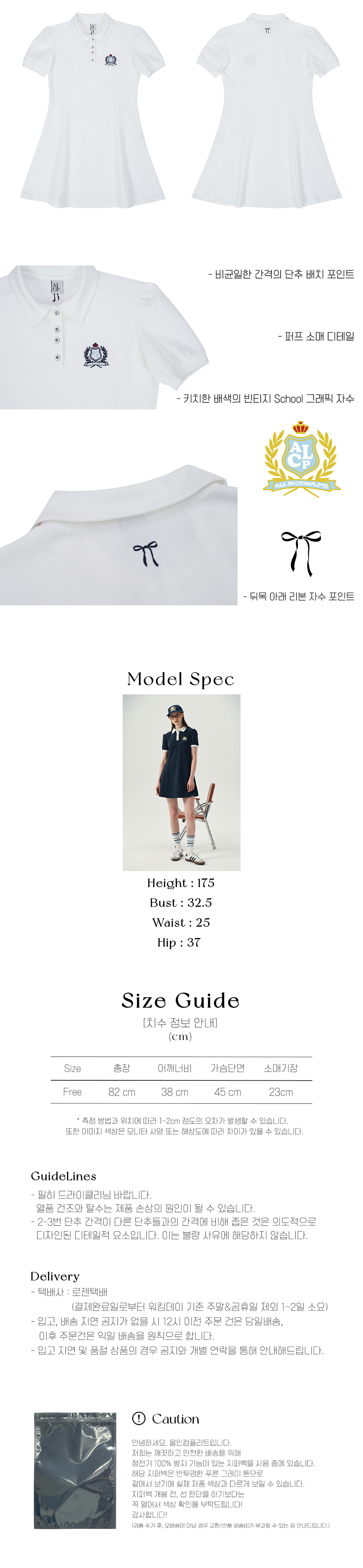Click the 82 cm length value
363x1568 pixels.
click(122, 1092)
